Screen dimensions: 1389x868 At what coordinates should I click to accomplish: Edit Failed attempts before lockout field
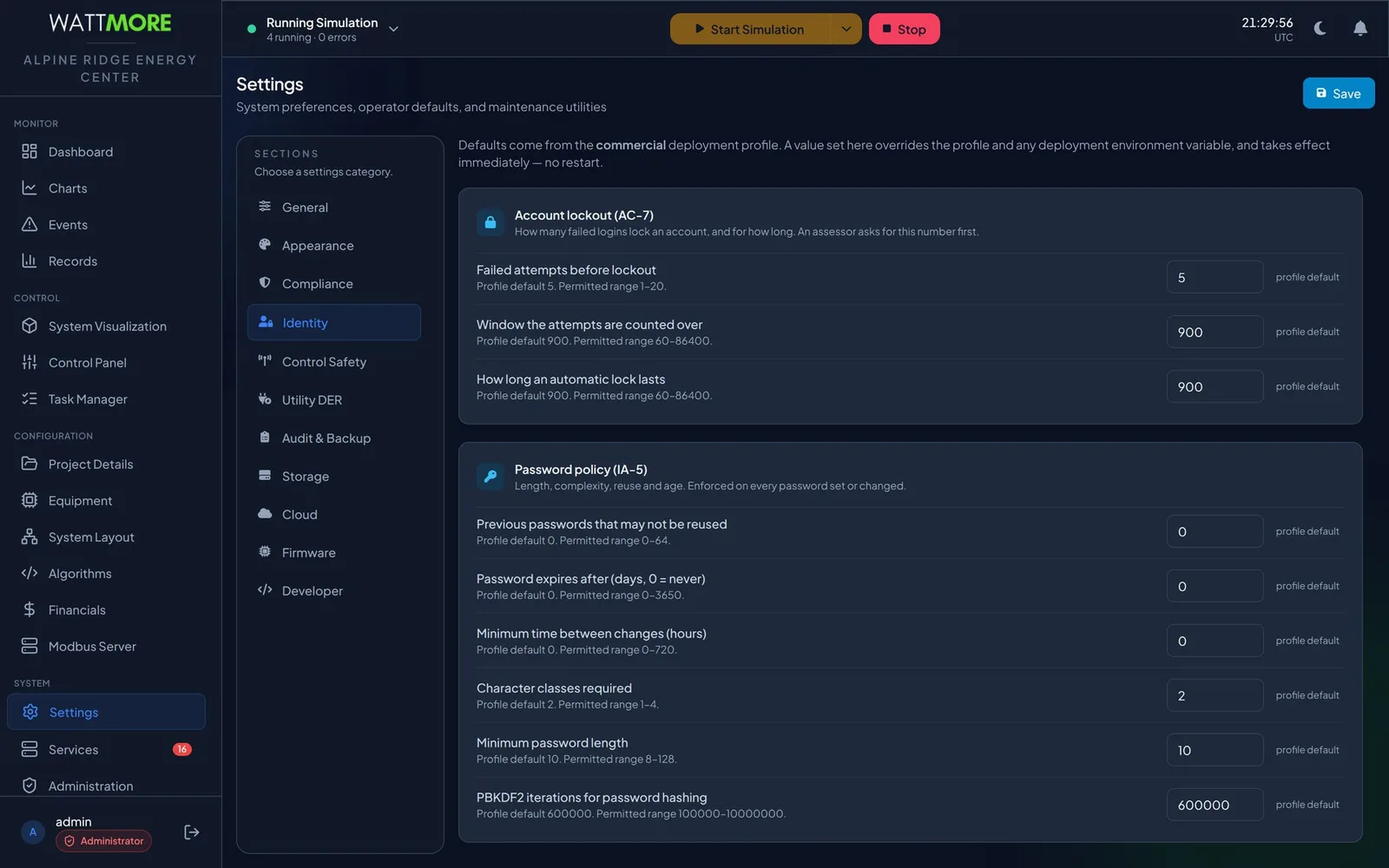pyautogui.click(x=1215, y=278)
